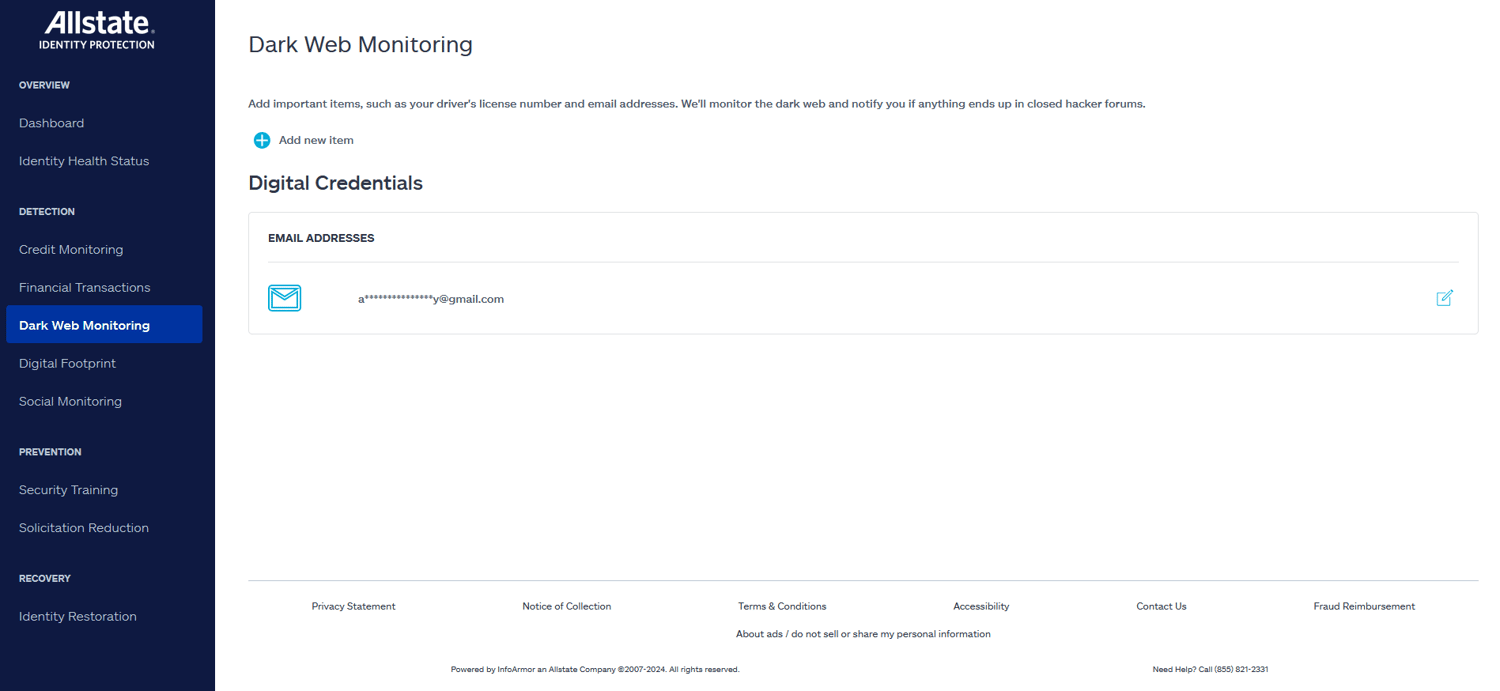
Task: Select Dark Web Monitoring sidebar item
Action: 104,325
